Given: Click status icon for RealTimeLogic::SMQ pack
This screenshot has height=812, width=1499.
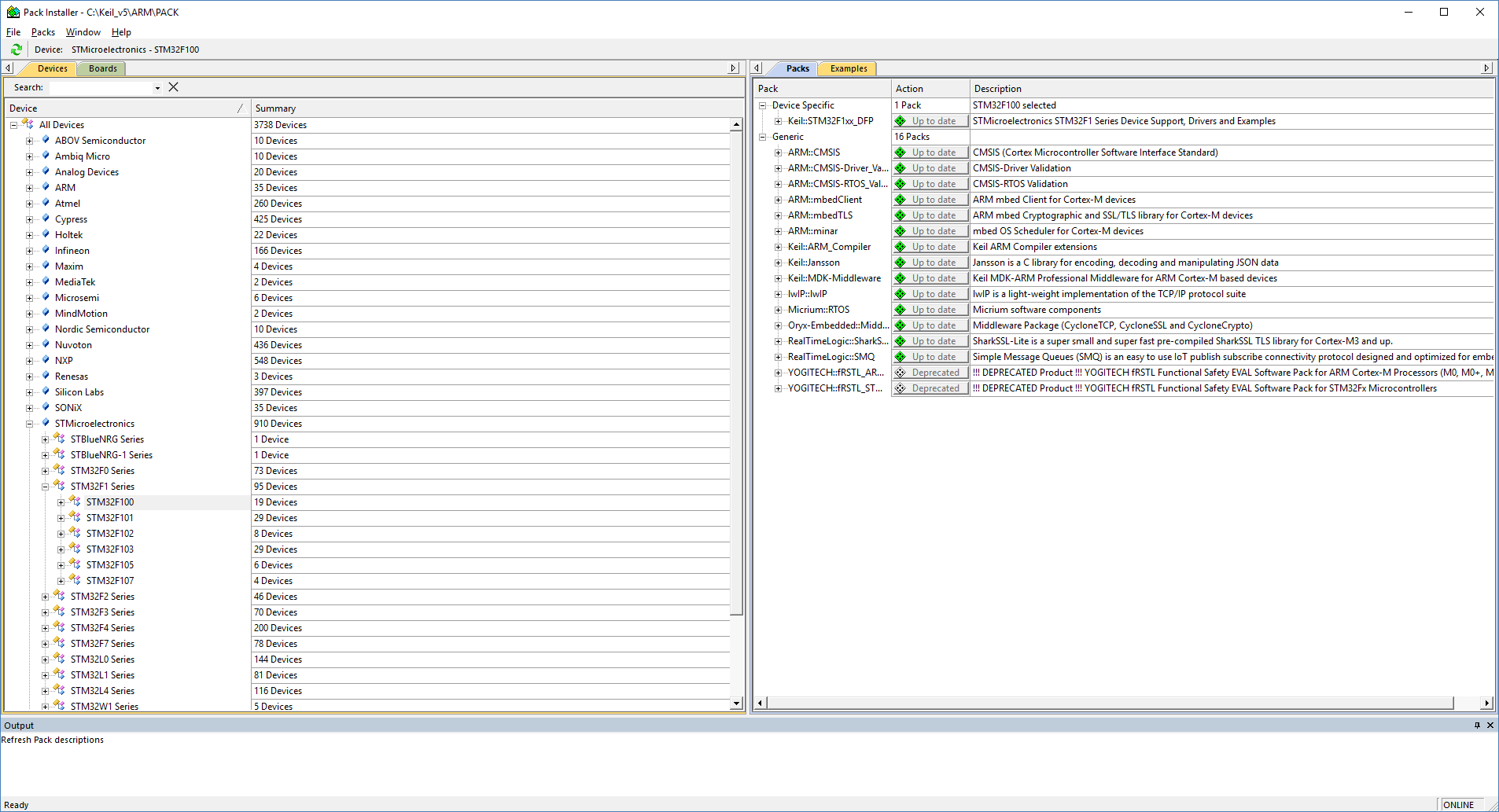Looking at the screenshot, I should [x=901, y=357].
